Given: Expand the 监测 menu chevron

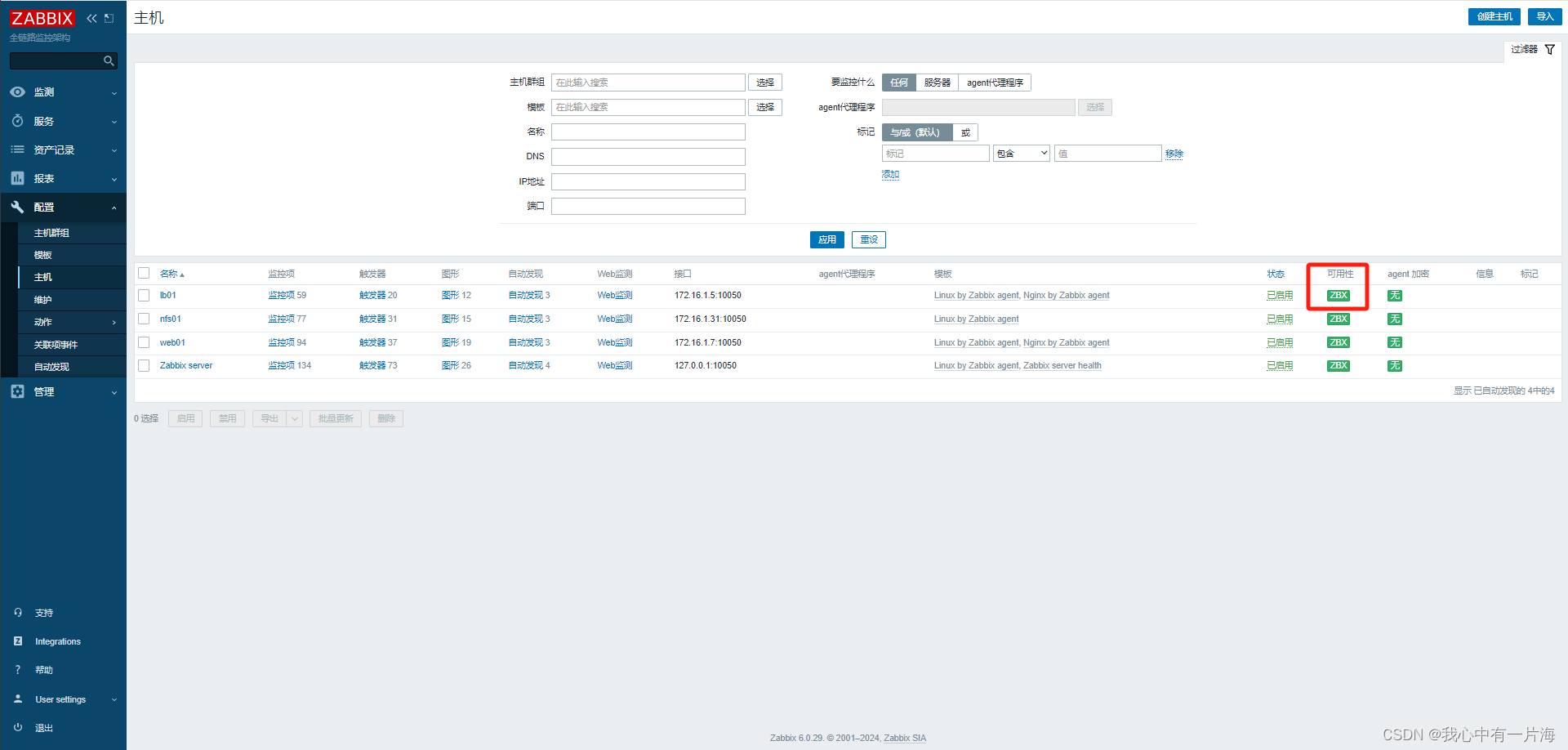Looking at the screenshot, I should pyautogui.click(x=114, y=93).
